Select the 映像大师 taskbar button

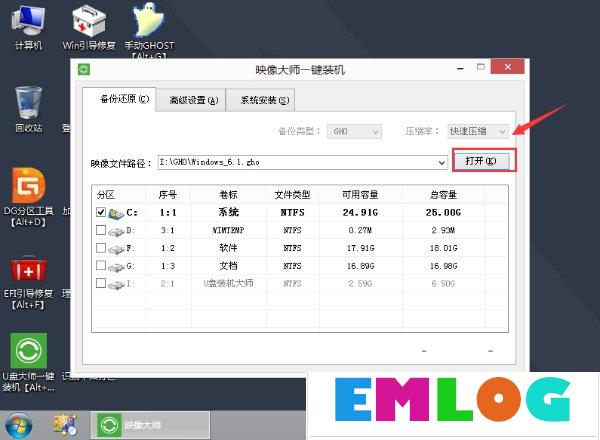(150, 425)
